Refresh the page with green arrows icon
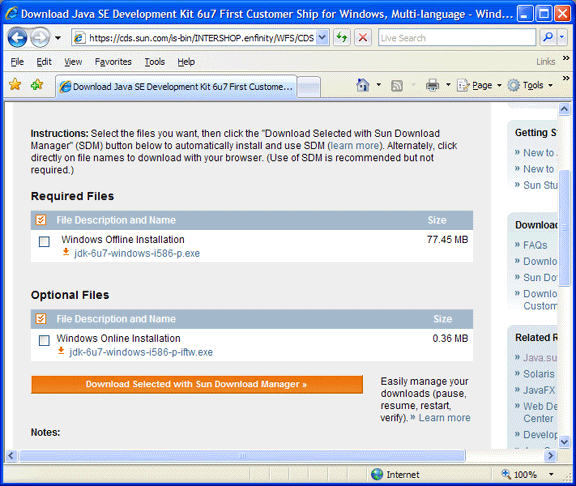576x486 pixels. tap(342, 37)
